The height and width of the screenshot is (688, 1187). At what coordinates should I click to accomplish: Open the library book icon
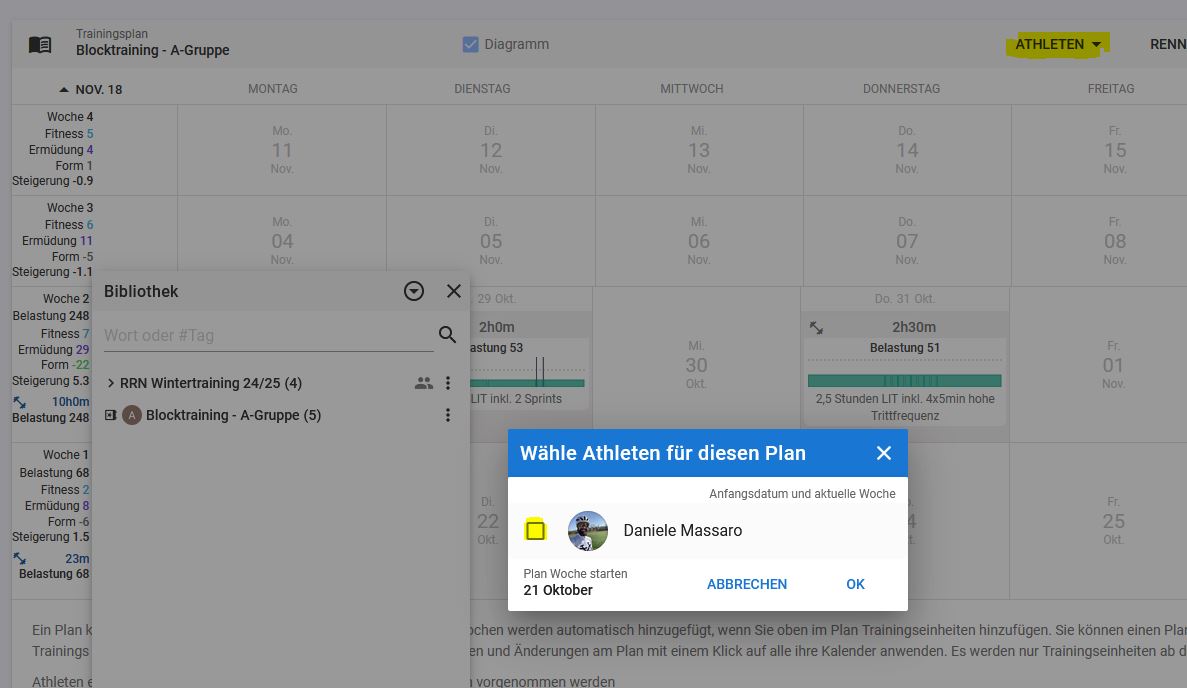(x=40, y=45)
